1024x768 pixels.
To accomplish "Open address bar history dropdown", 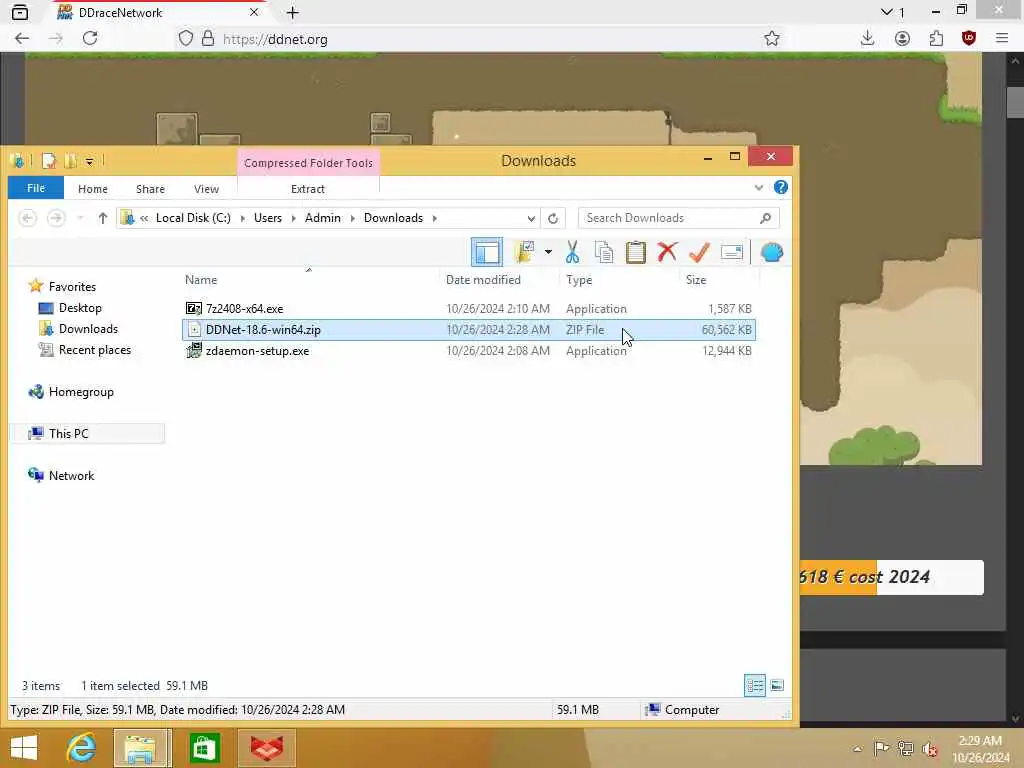I will [x=531, y=218].
